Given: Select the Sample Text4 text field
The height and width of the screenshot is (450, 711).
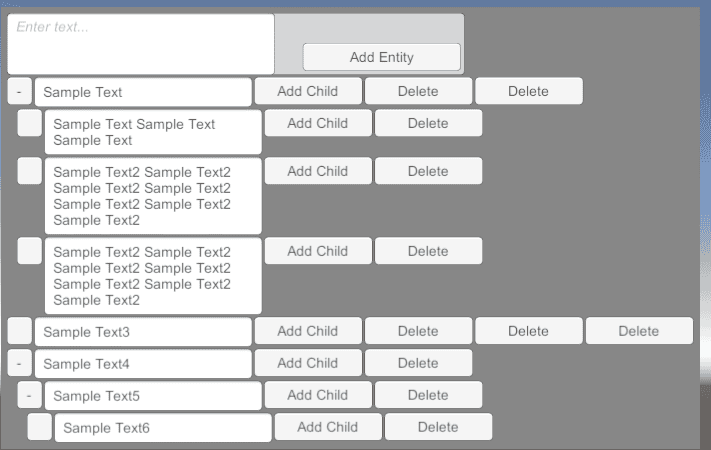Looking at the screenshot, I should pyautogui.click(x=143, y=364).
